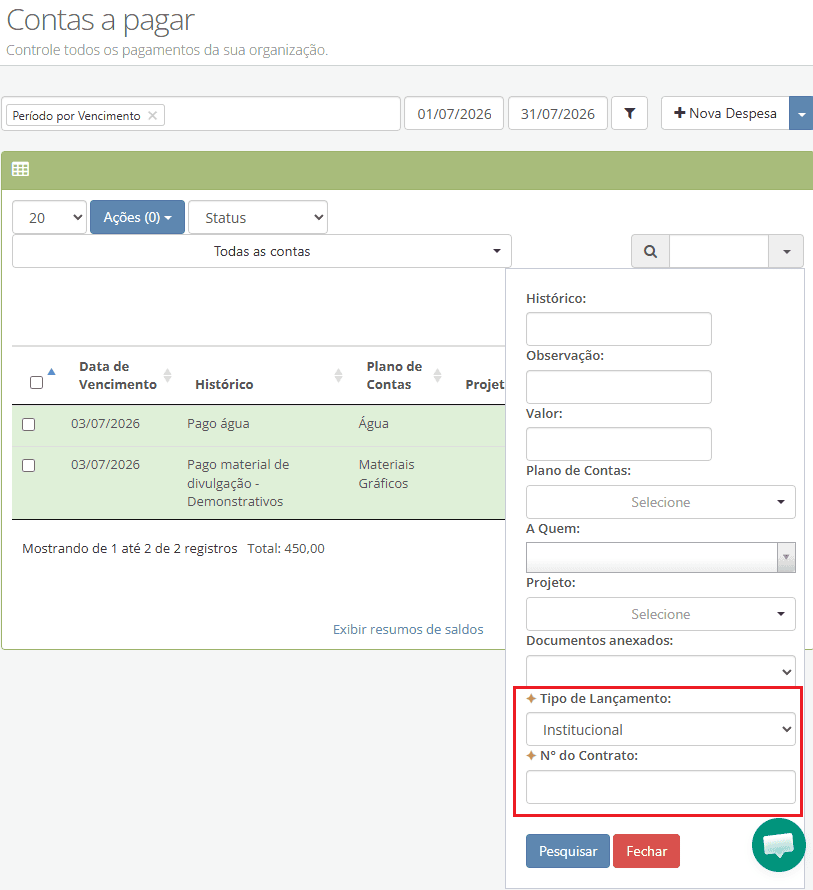Image resolution: width=813 pixels, height=890 pixels.
Task: Open the Documentos anexados dropdown
Action: pos(661,671)
